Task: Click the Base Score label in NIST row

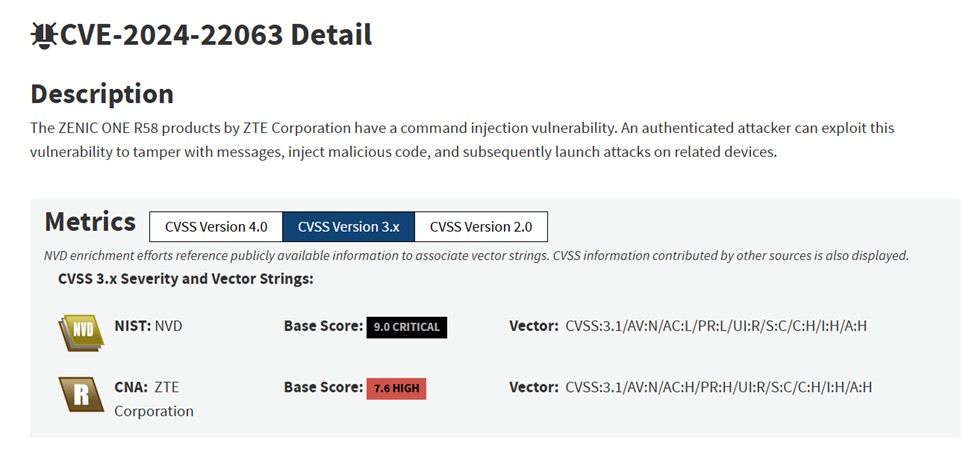Action: (x=323, y=326)
